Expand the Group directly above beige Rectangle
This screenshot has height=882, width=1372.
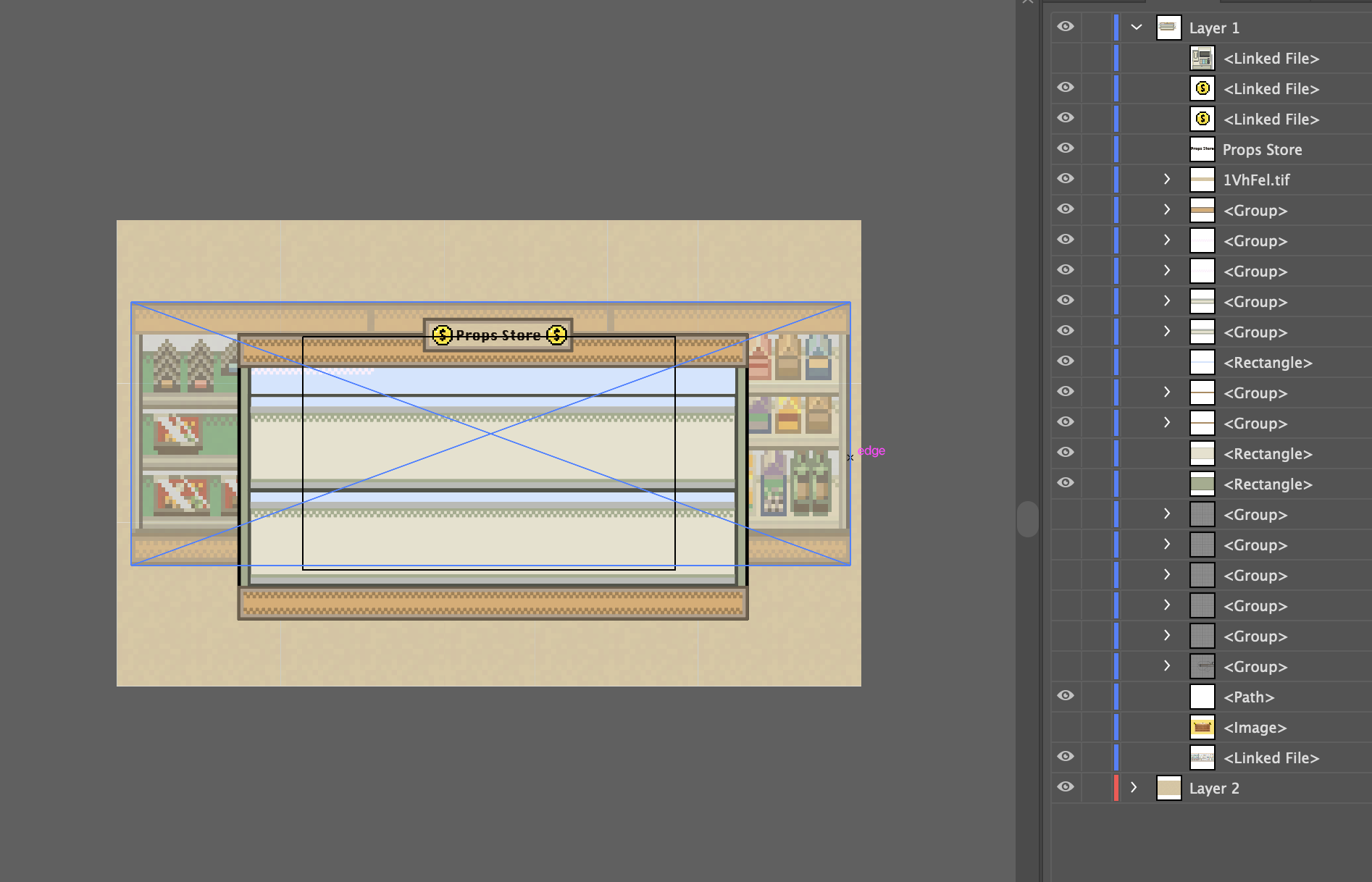point(1166,422)
